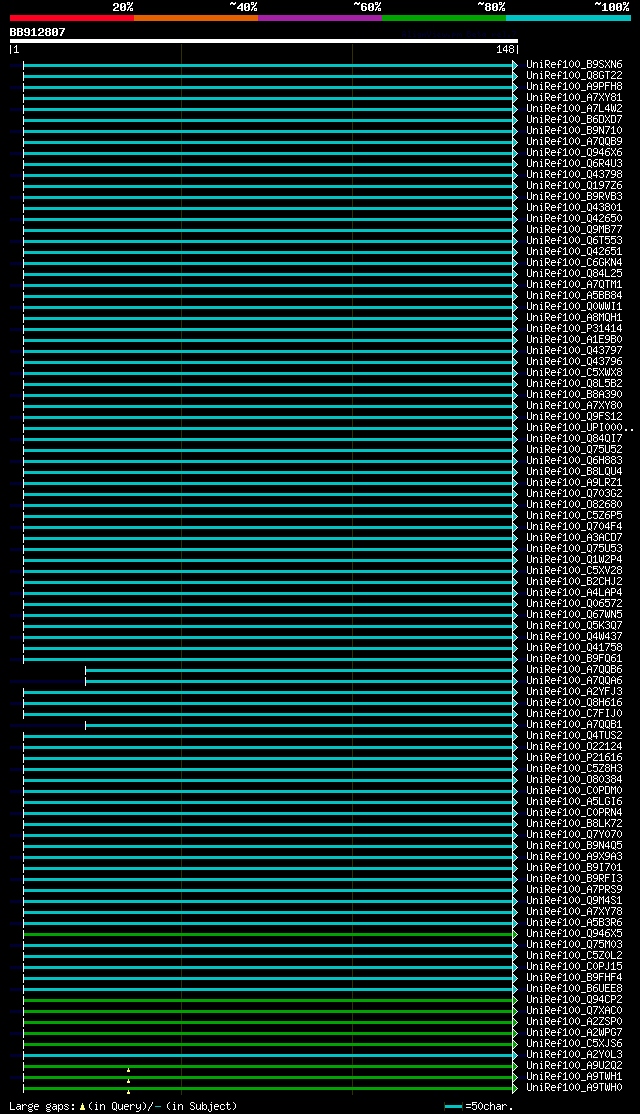Select label UniRef100_Q9FS12
The image size is (640, 1114).
tap(574, 416)
